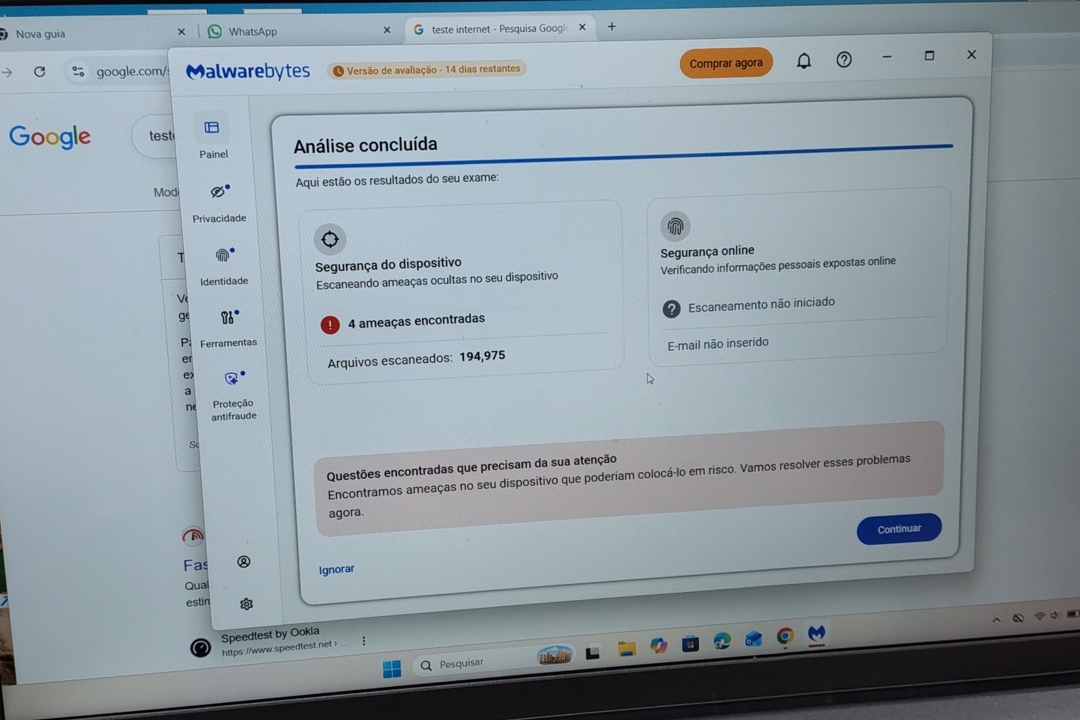Open Google Chrome from the taskbar
1080x720 pixels.
coord(785,636)
